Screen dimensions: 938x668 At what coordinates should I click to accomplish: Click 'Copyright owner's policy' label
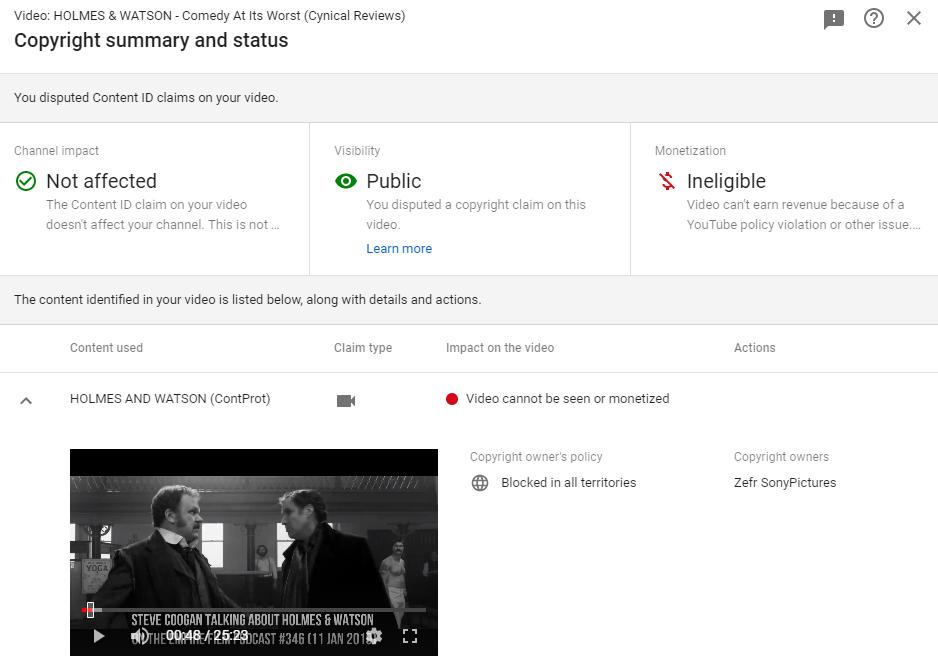[536, 457]
